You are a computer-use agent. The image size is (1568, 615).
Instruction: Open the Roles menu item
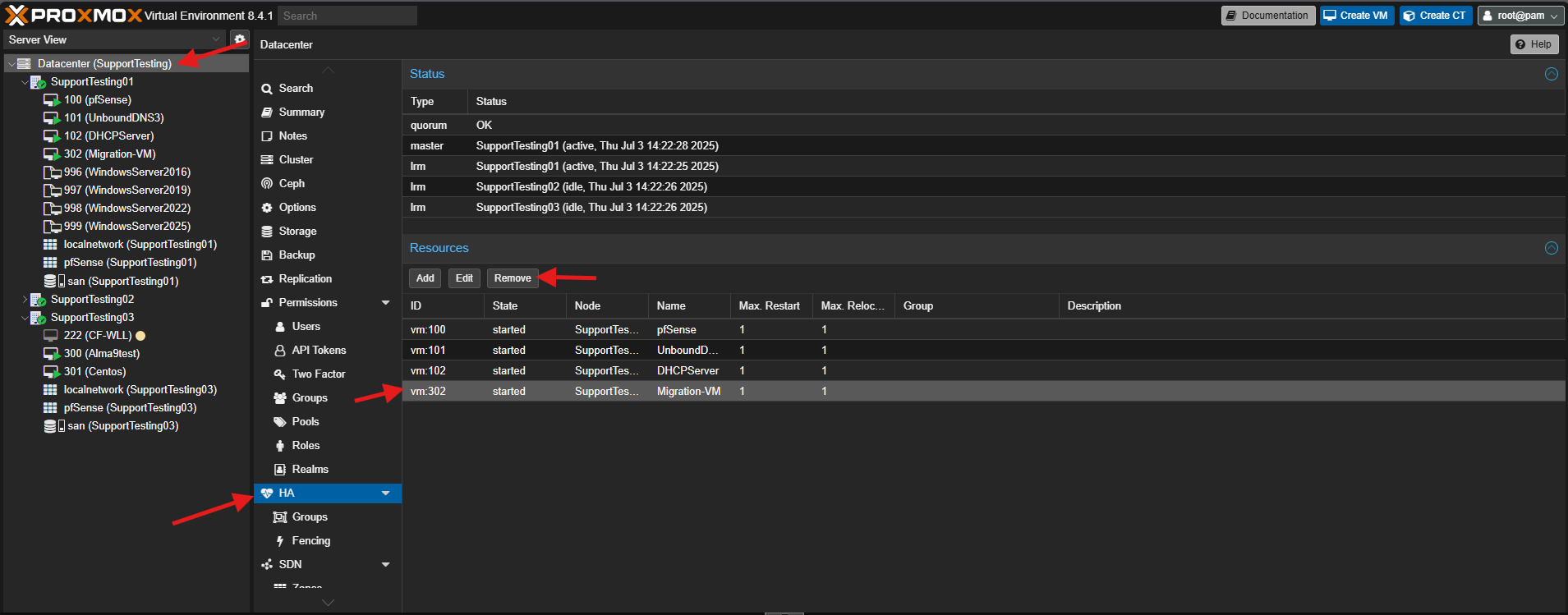329,446
